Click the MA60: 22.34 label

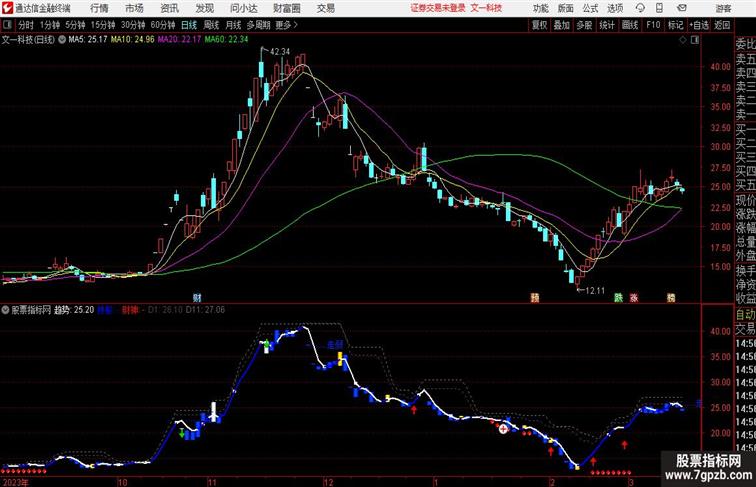tap(226, 40)
